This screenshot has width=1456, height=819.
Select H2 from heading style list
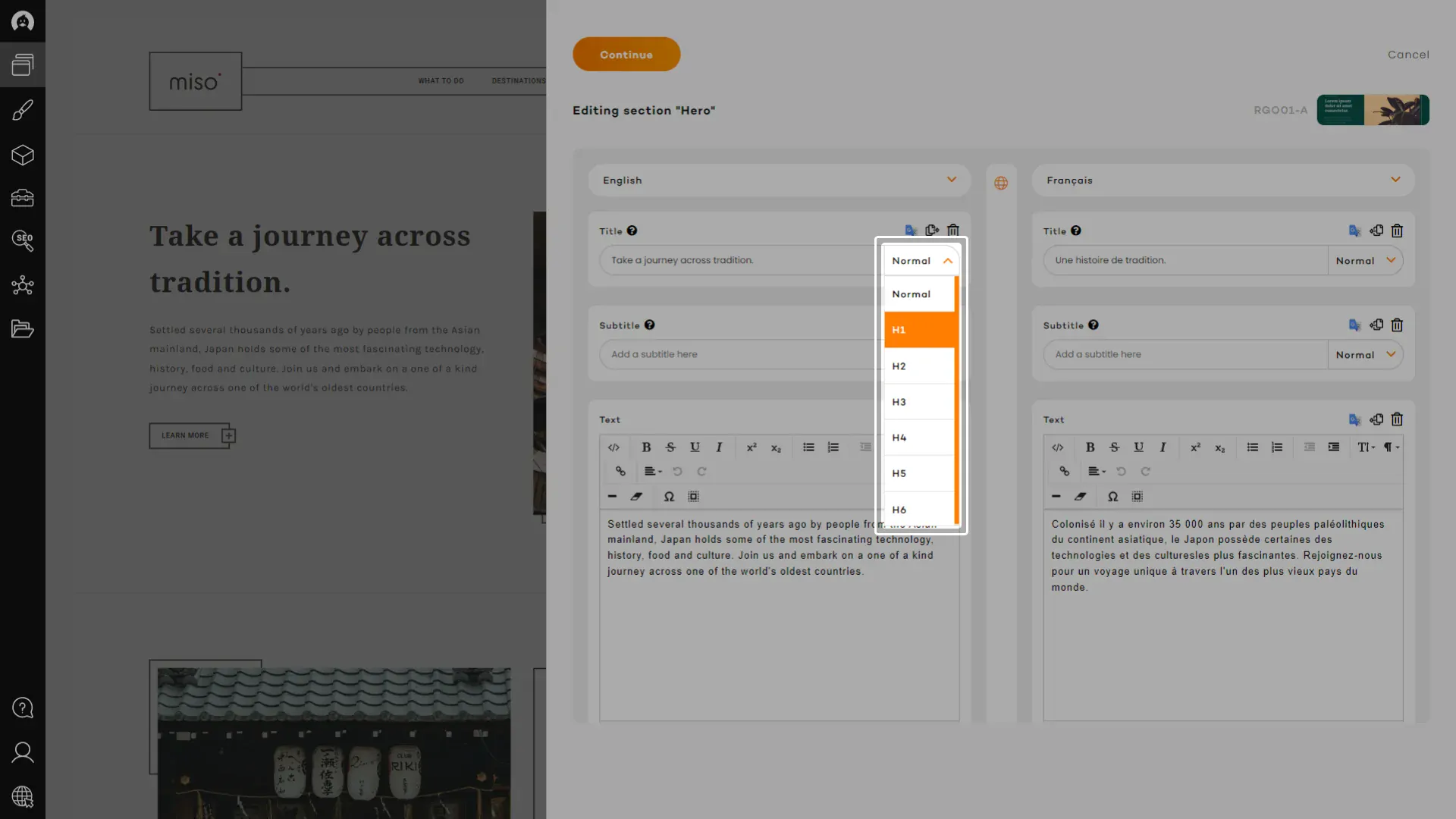click(919, 366)
